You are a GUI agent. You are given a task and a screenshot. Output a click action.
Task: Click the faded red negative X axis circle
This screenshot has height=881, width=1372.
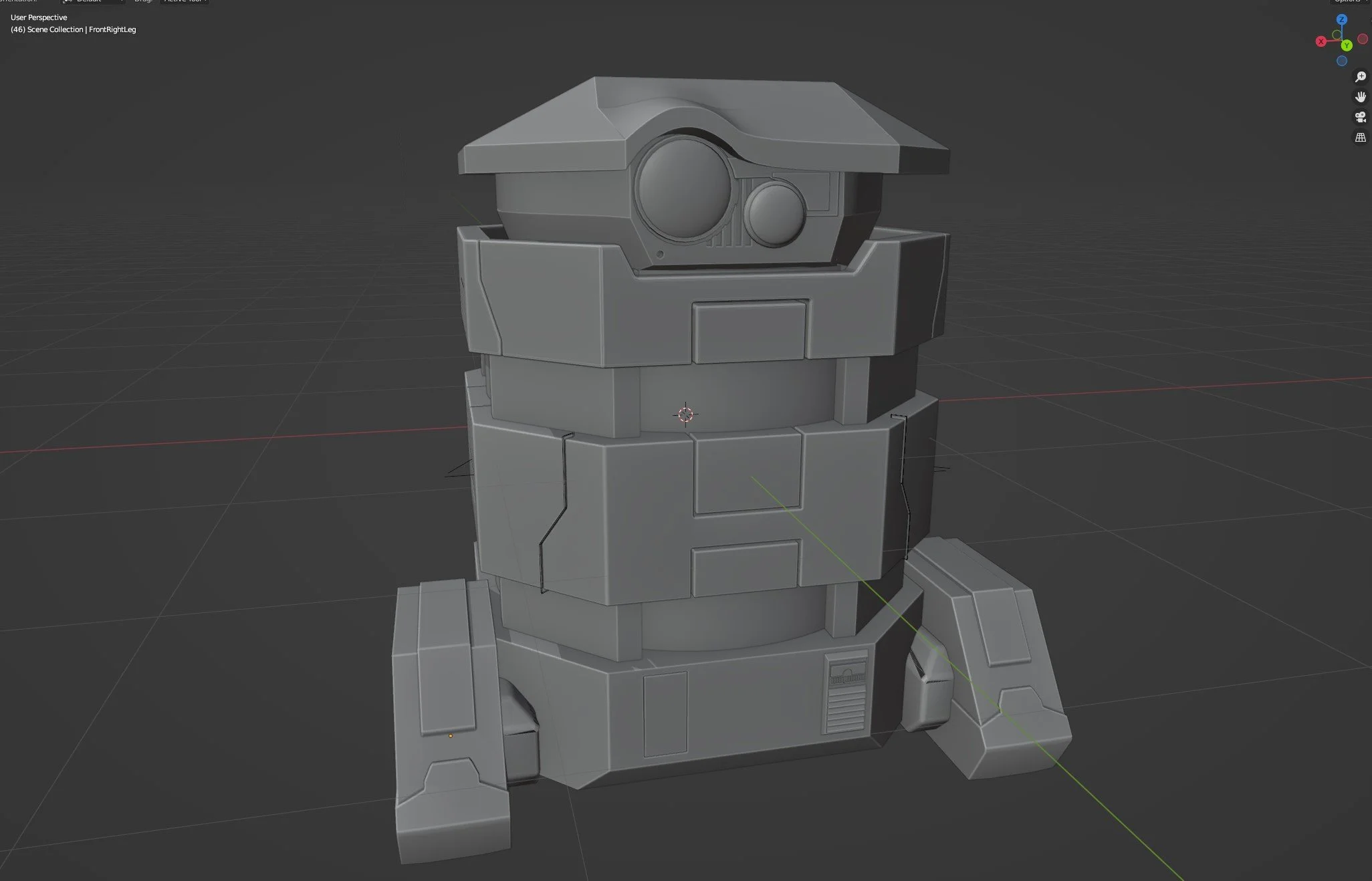[x=1362, y=39]
